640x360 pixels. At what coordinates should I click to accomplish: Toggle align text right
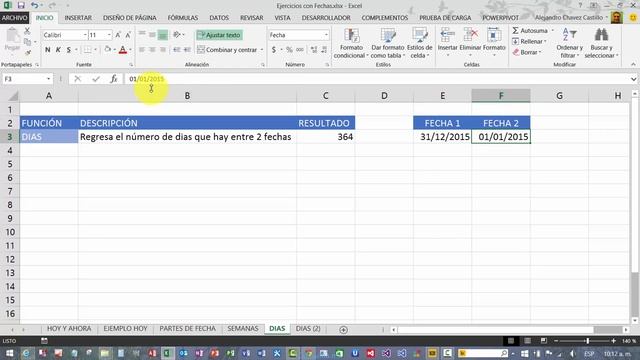tap(162, 50)
